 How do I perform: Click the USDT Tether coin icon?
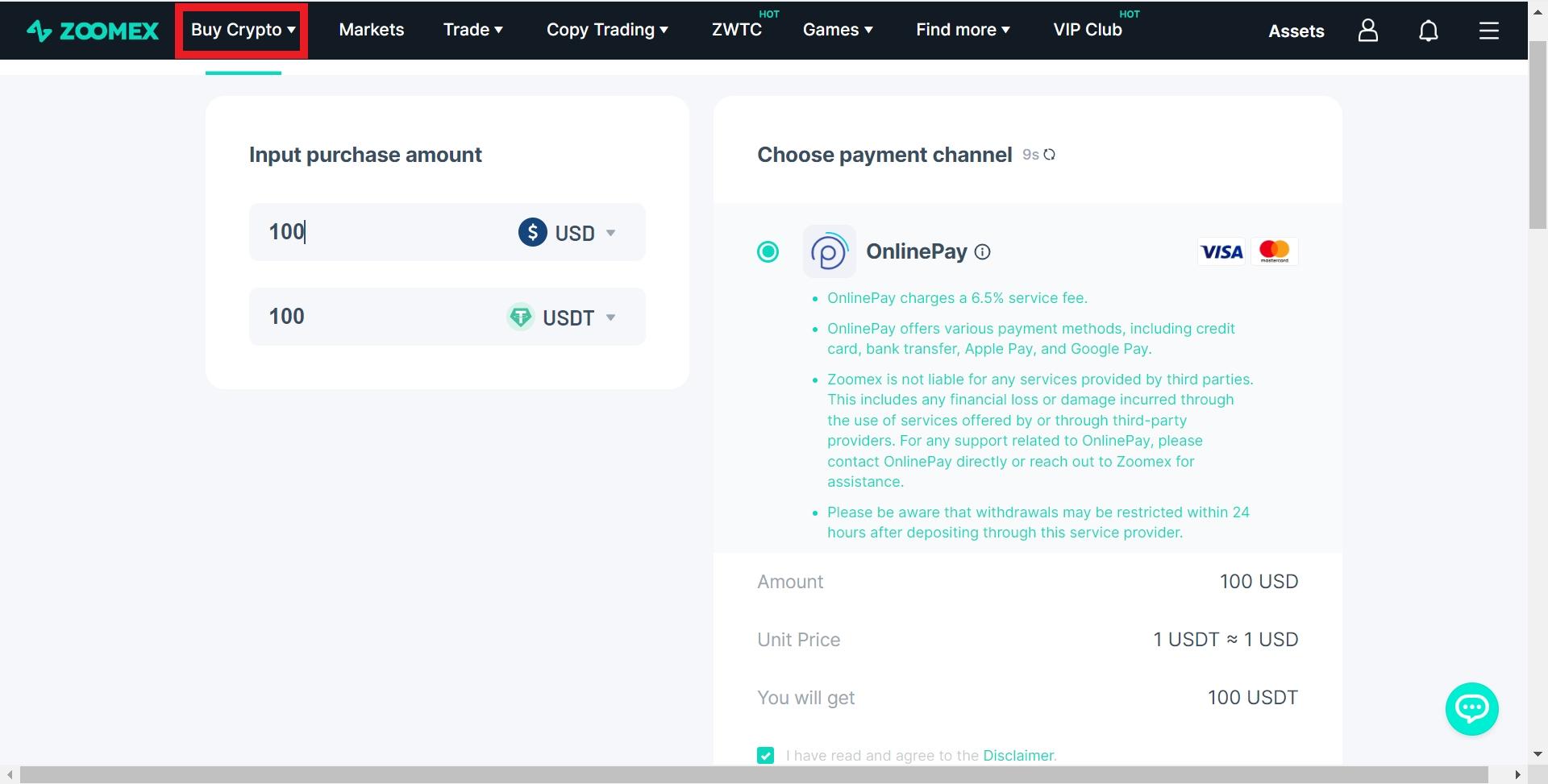click(x=520, y=317)
